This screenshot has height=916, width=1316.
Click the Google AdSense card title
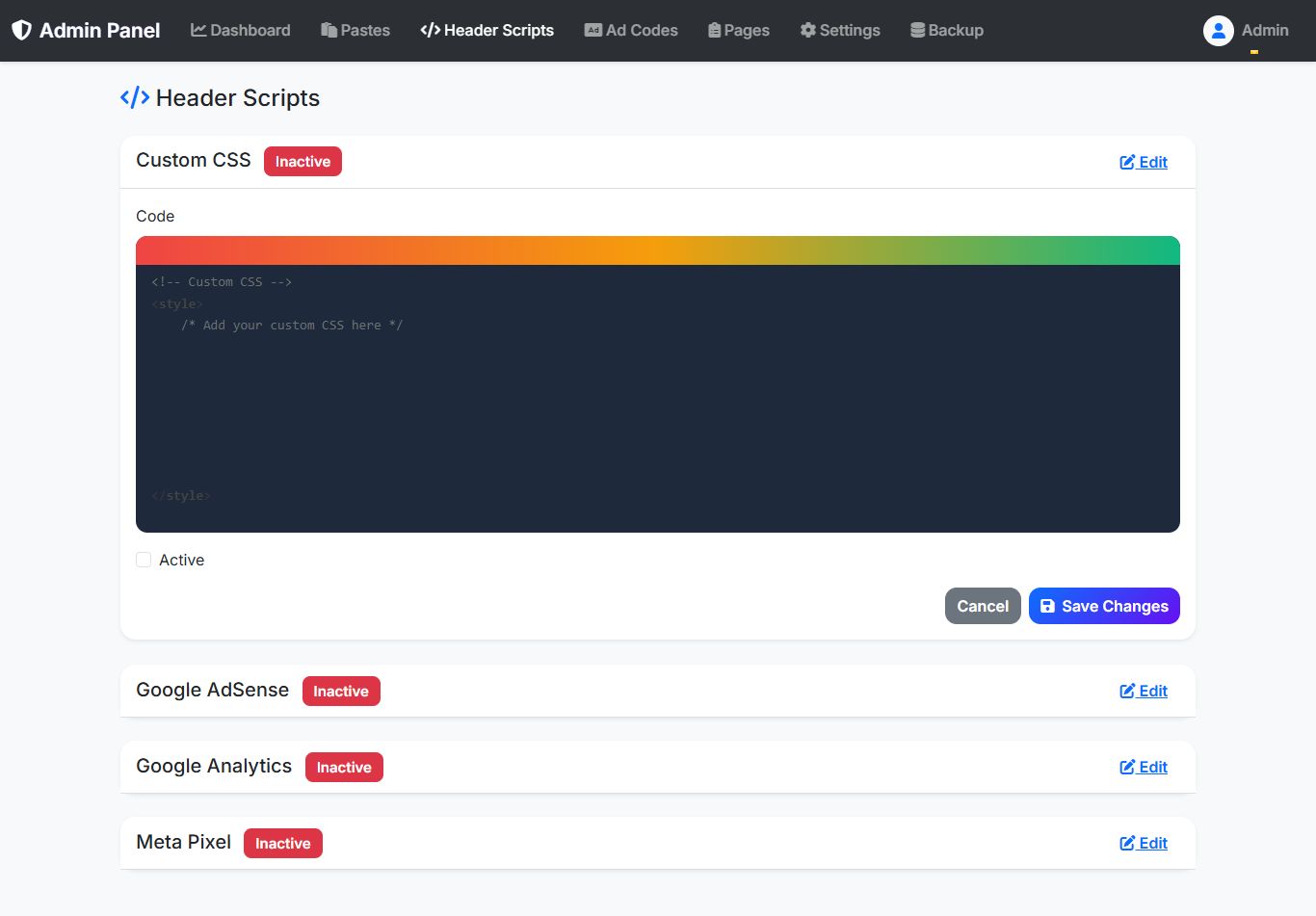coord(213,690)
